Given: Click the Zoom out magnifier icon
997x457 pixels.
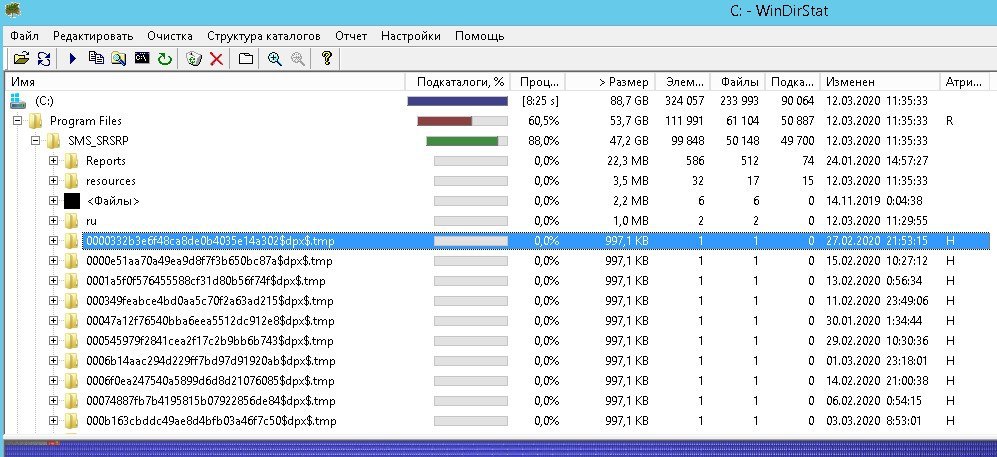Looking at the screenshot, I should [x=297, y=58].
